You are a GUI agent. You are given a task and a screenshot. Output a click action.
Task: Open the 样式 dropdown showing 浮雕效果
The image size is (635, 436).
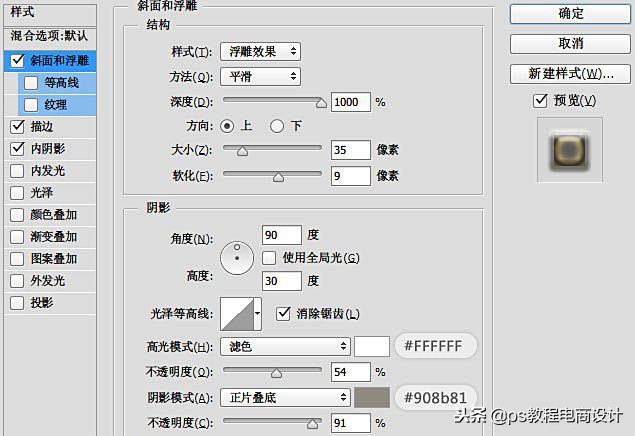(260, 51)
